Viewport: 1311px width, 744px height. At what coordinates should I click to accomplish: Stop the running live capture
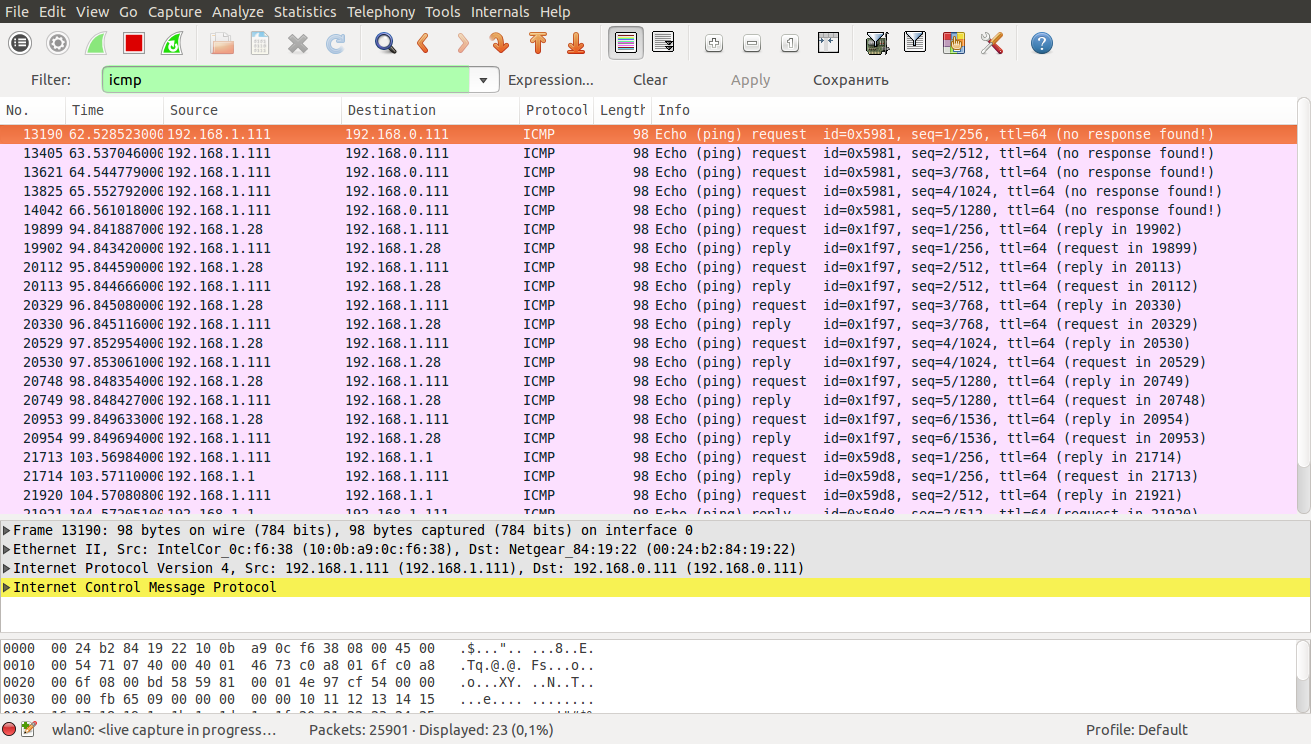point(134,43)
